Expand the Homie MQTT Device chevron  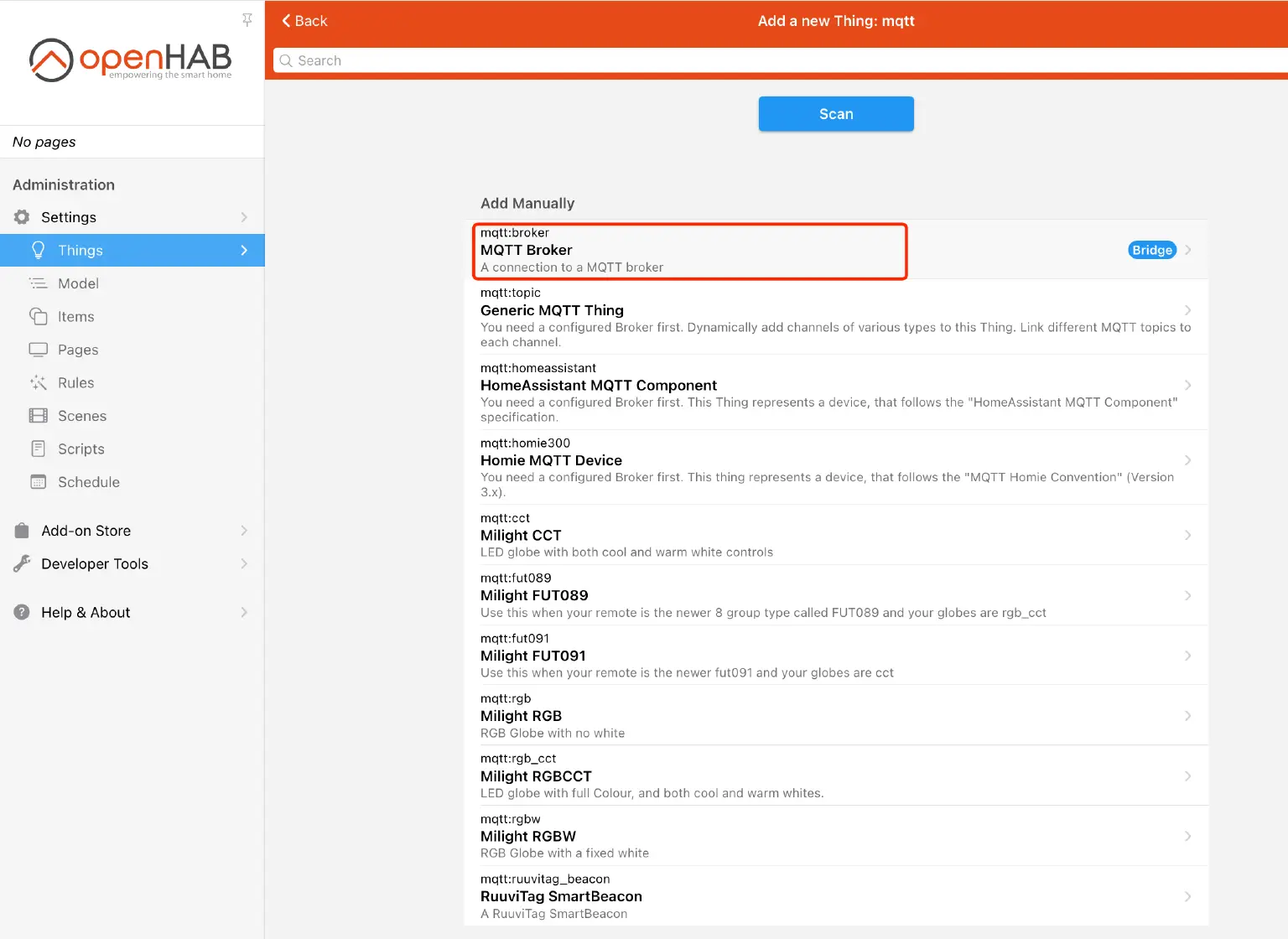point(1187,459)
